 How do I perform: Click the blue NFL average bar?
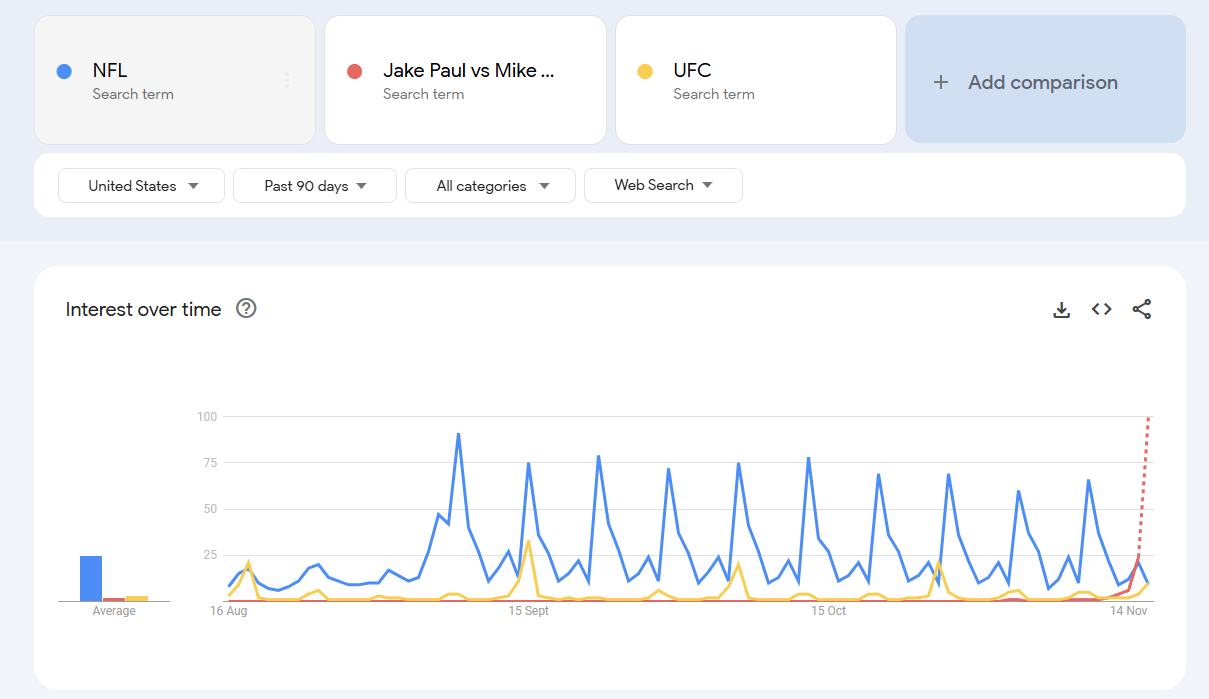[91, 578]
